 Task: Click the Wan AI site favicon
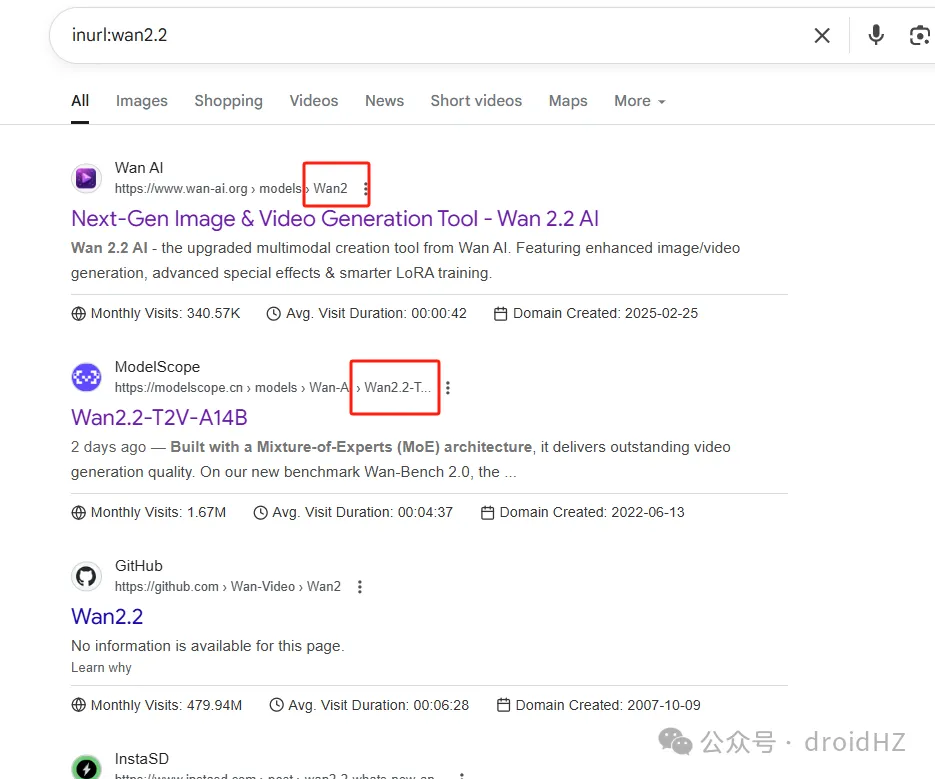(87, 178)
